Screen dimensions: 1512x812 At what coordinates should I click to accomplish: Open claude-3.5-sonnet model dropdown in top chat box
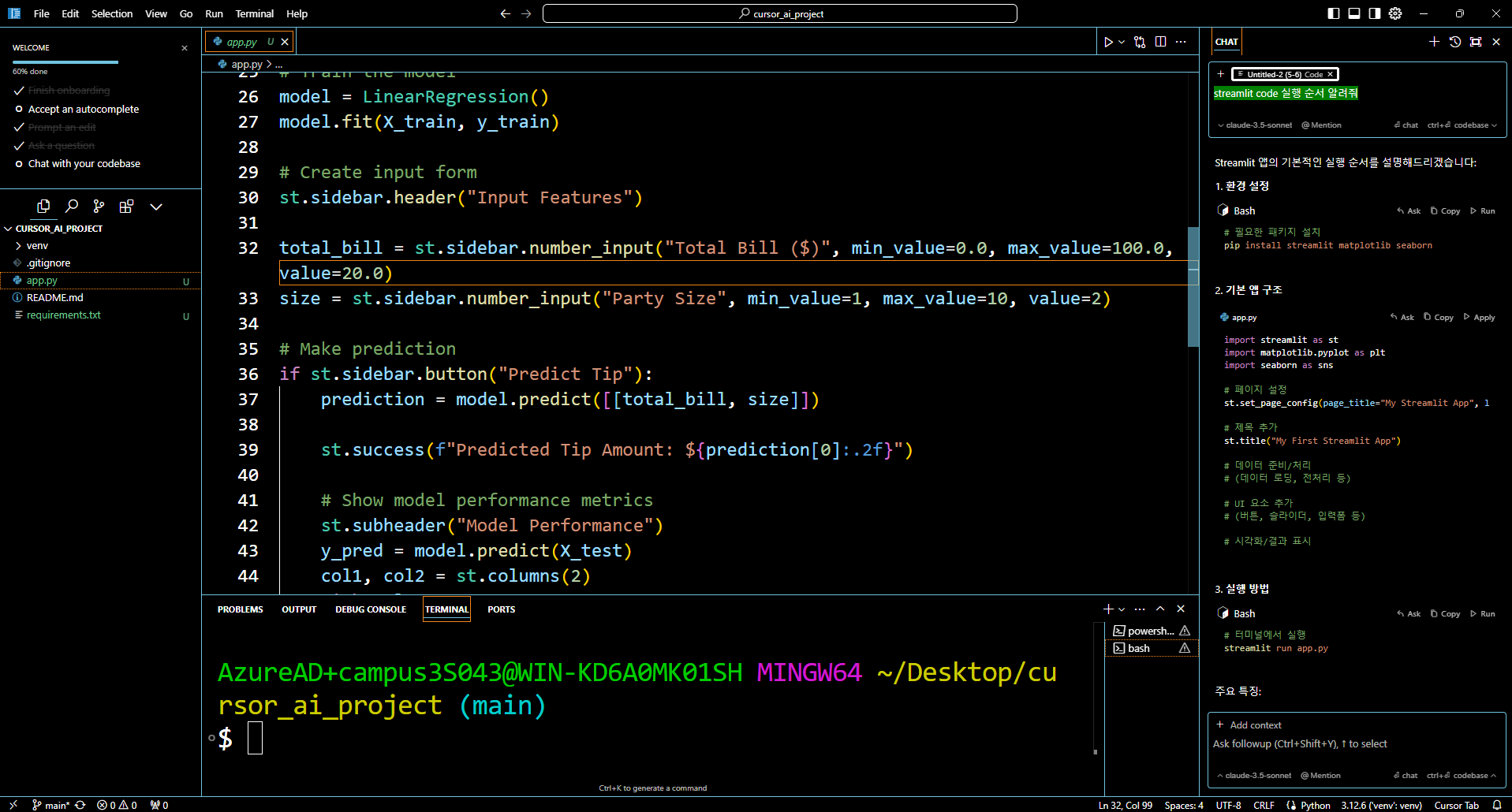click(1255, 125)
